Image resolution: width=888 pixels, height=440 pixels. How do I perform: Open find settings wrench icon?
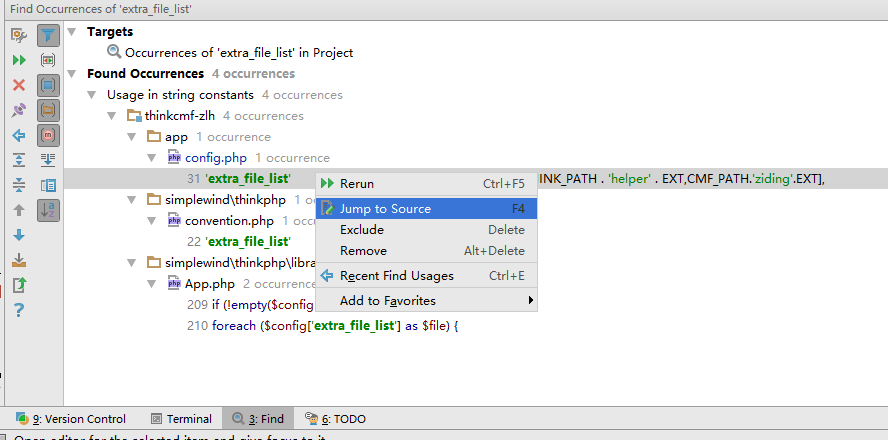pyautogui.click(x=18, y=35)
